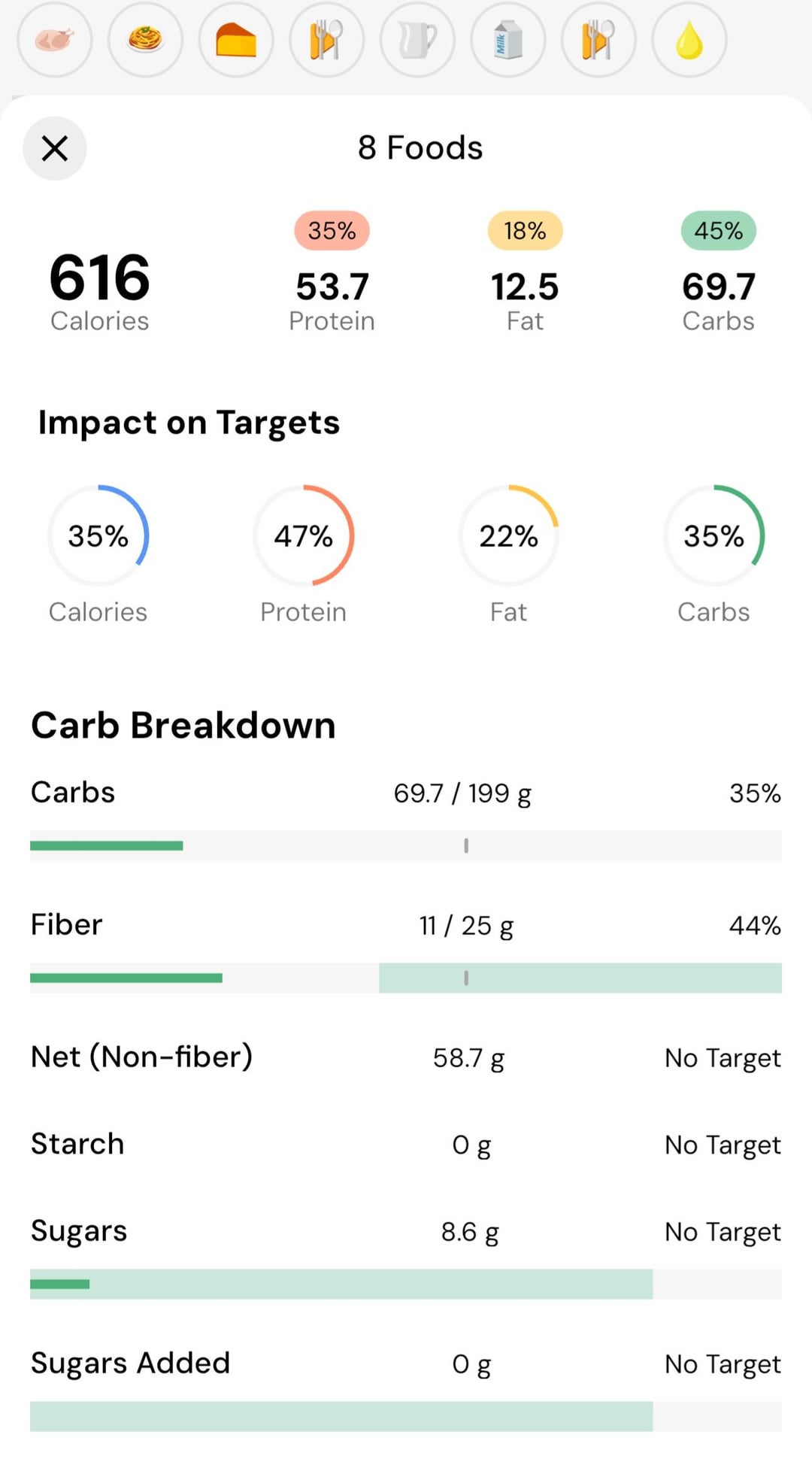This screenshot has height=1483, width=812.
Task: Click the Carbs 69.7 / 199 g progress bar
Action: click(406, 845)
